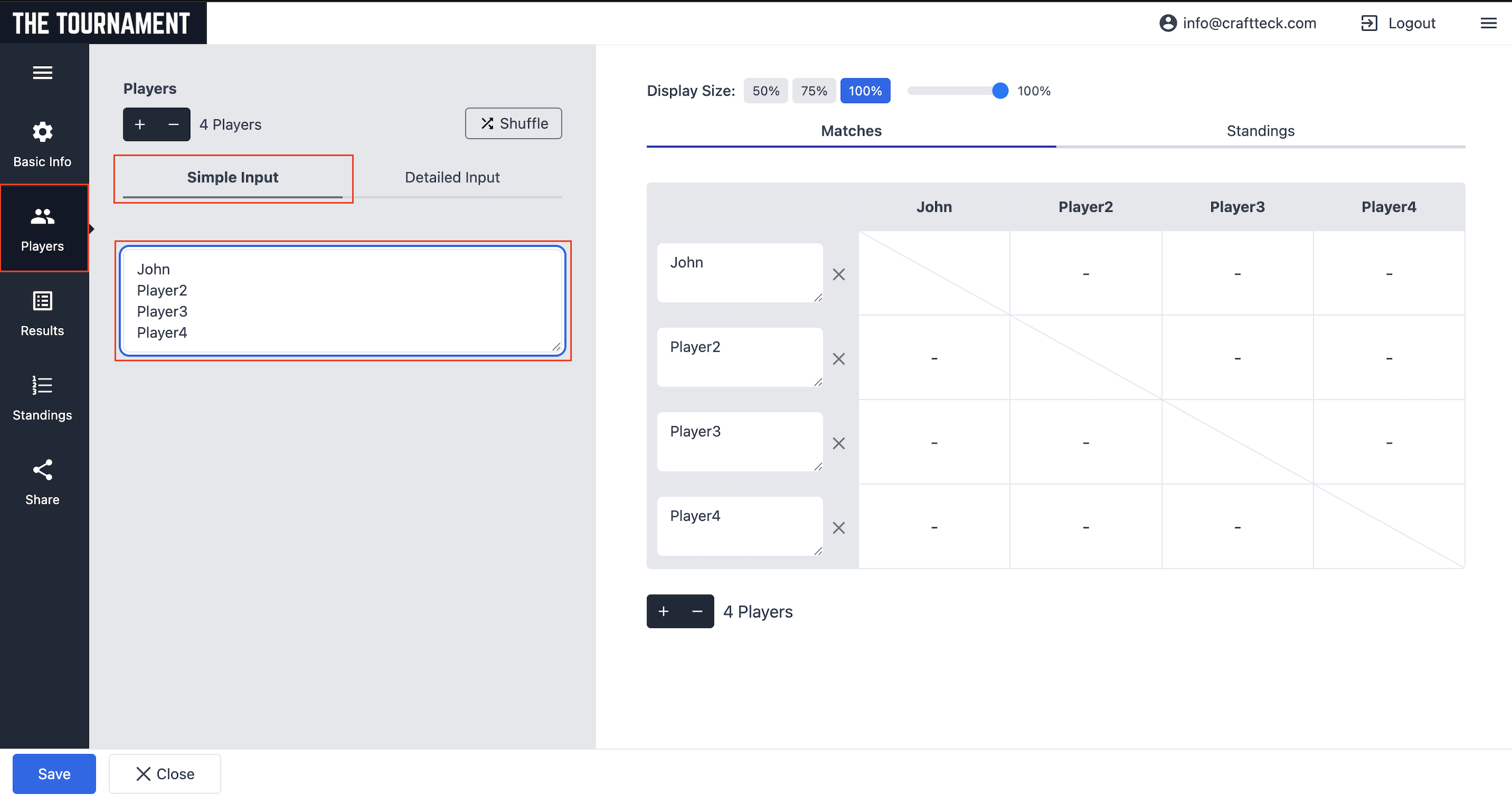The height and width of the screenshot is (795, 1512).
Task: Save the tournament changes
Action: [54, 773]
